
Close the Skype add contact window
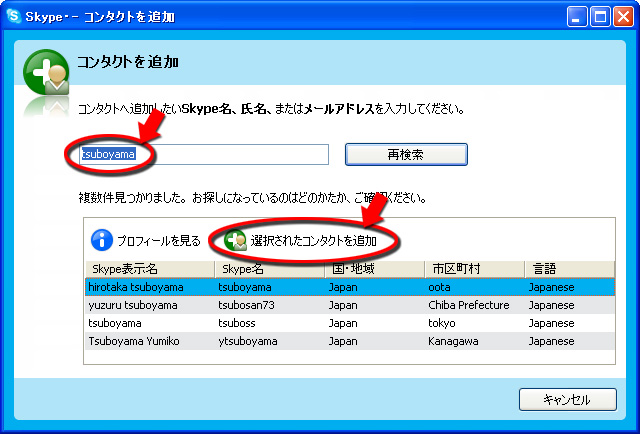tap(624, 17)
